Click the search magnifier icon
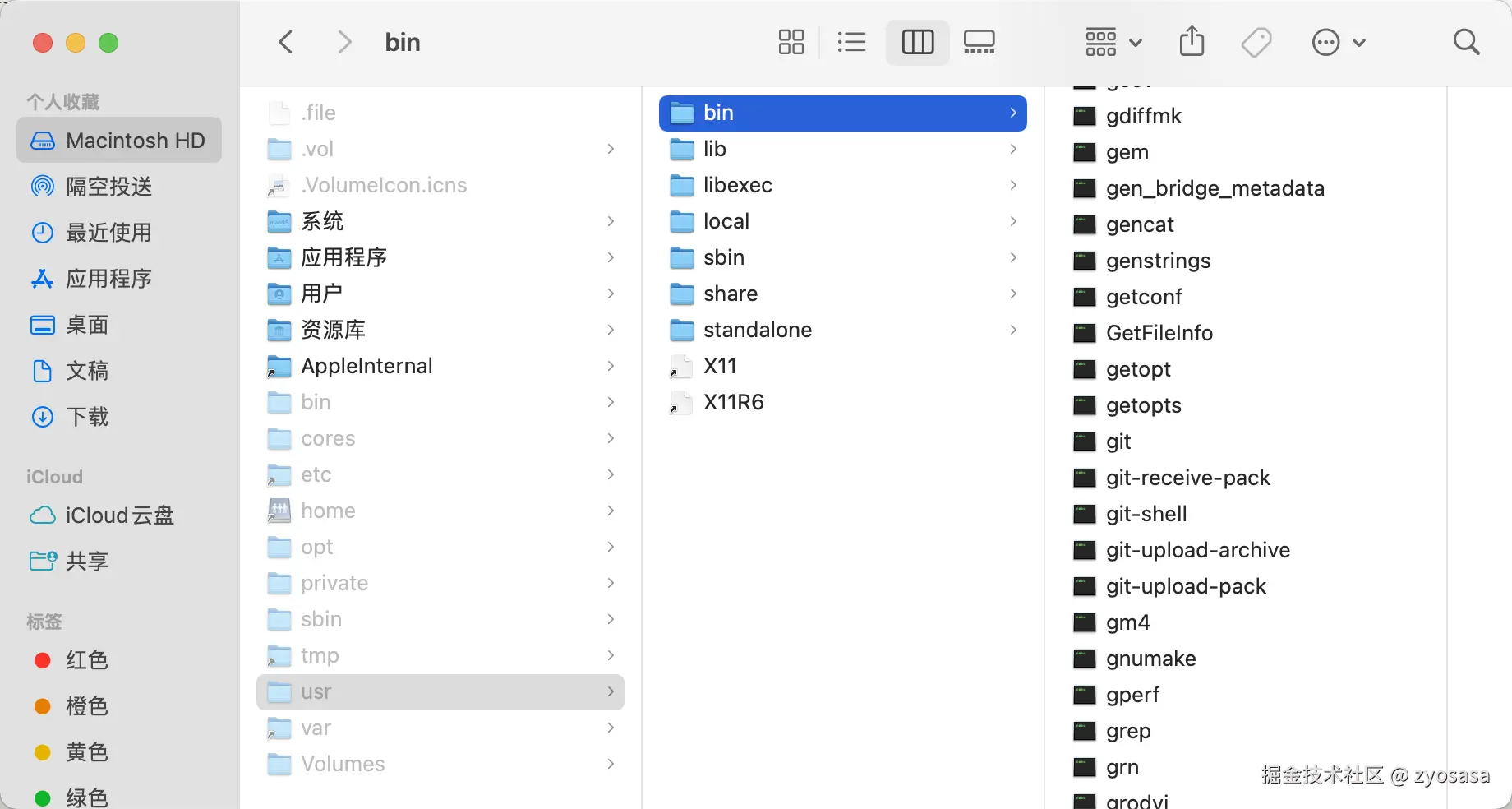Viewport: 1512px width, 809px height. tap(1466, 42)
